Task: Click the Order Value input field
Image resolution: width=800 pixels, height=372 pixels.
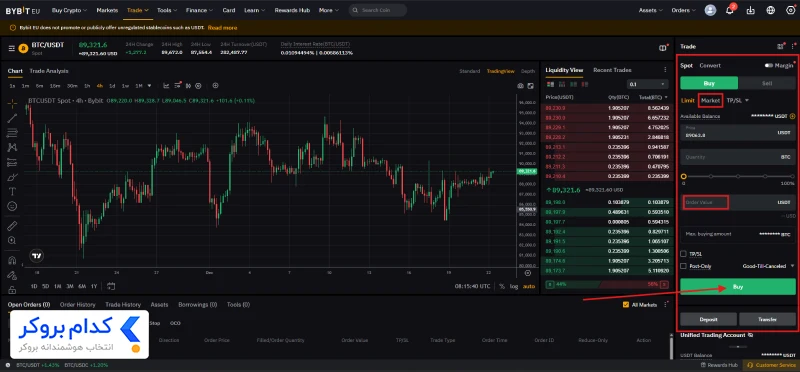Action: (738, 203)
